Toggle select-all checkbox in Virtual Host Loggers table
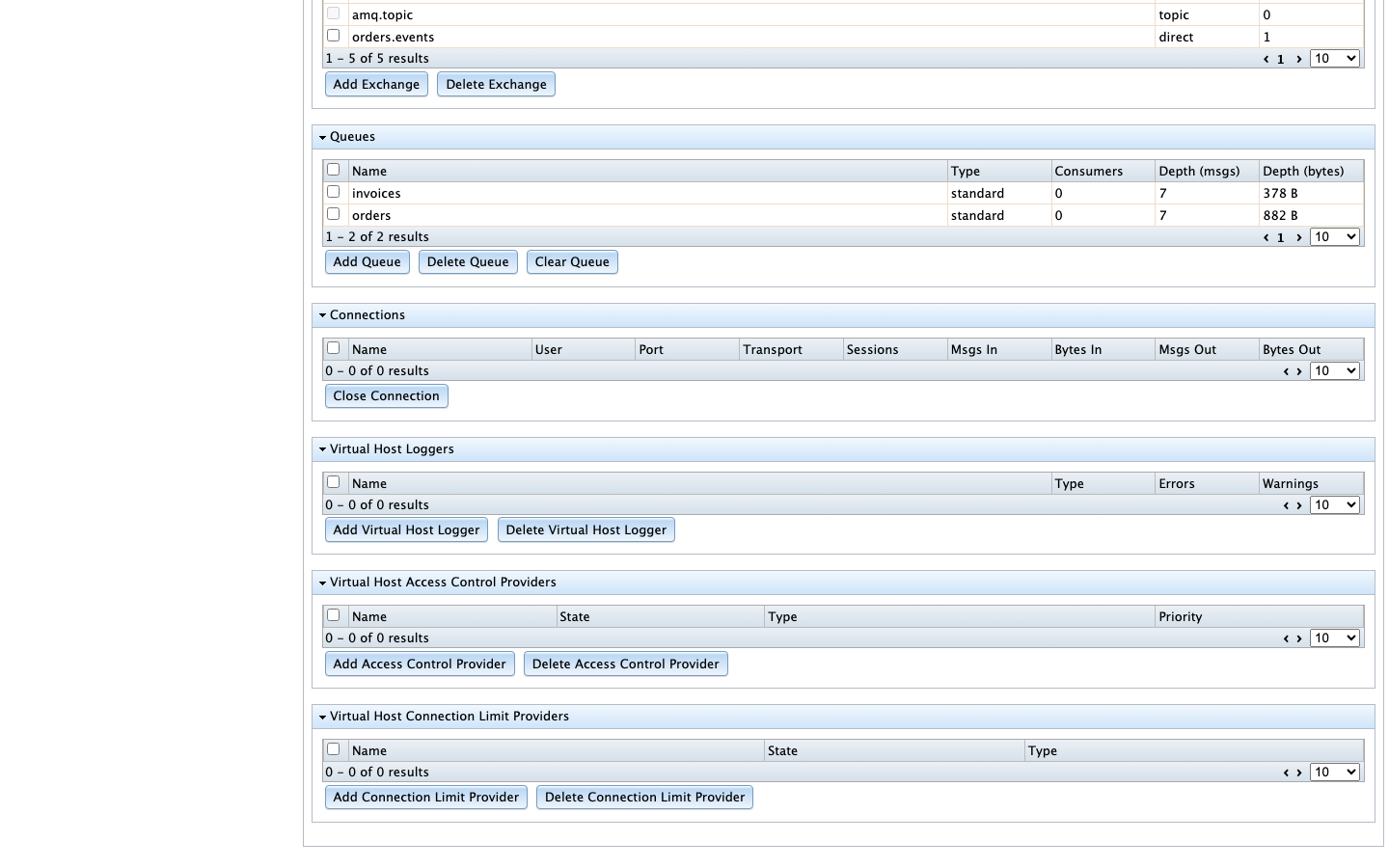The image size is (1389, 868). point(333,482)
